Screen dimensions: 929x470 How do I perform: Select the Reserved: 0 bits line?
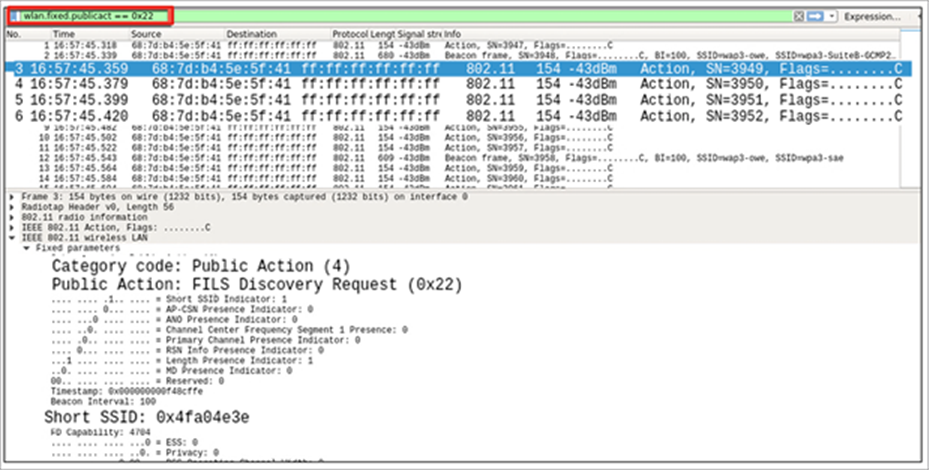pyautogui.click(x=137, y=381)
